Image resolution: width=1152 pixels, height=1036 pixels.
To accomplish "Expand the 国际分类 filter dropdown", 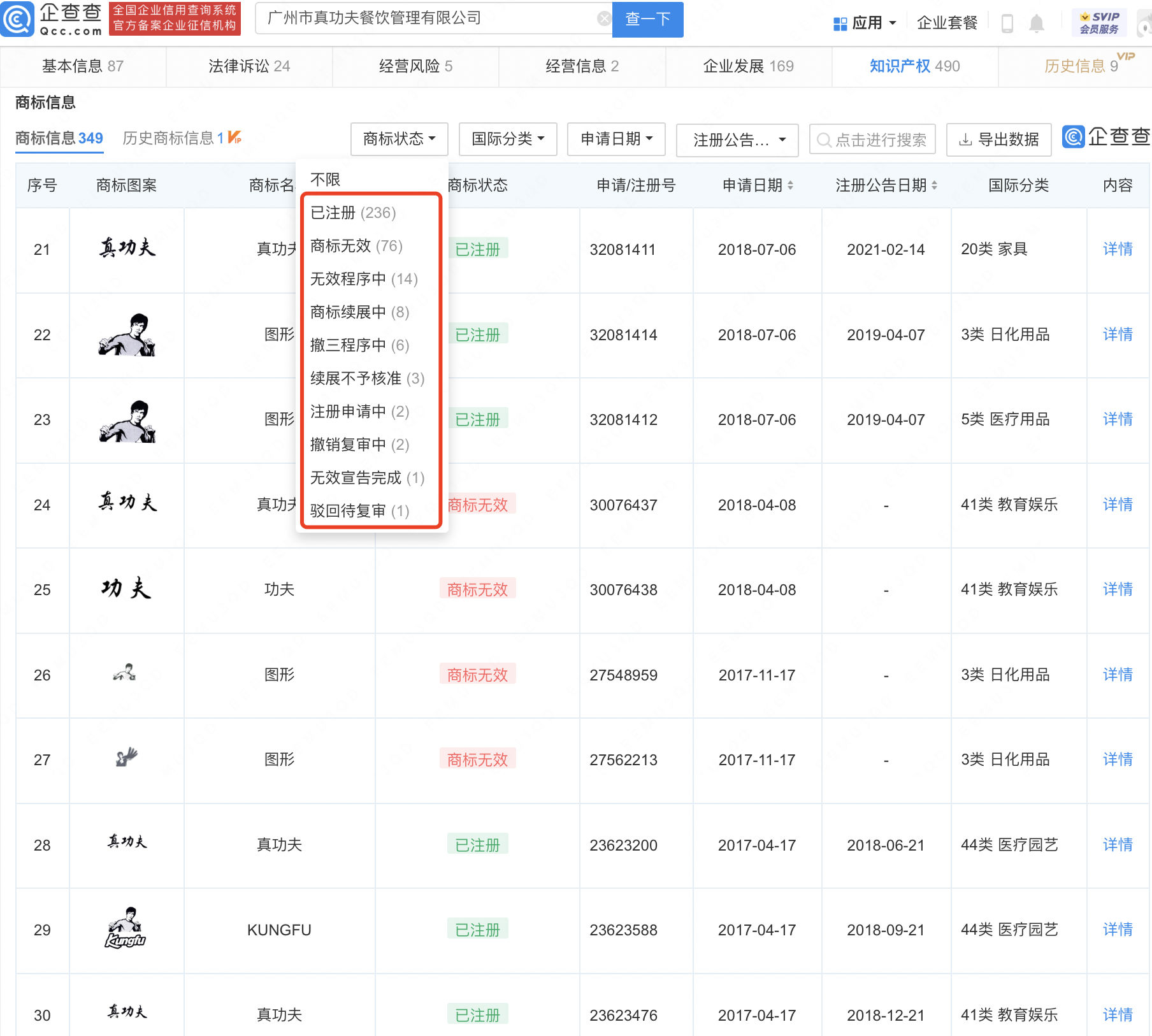I will pyautogui.click(x=508, y=139).
